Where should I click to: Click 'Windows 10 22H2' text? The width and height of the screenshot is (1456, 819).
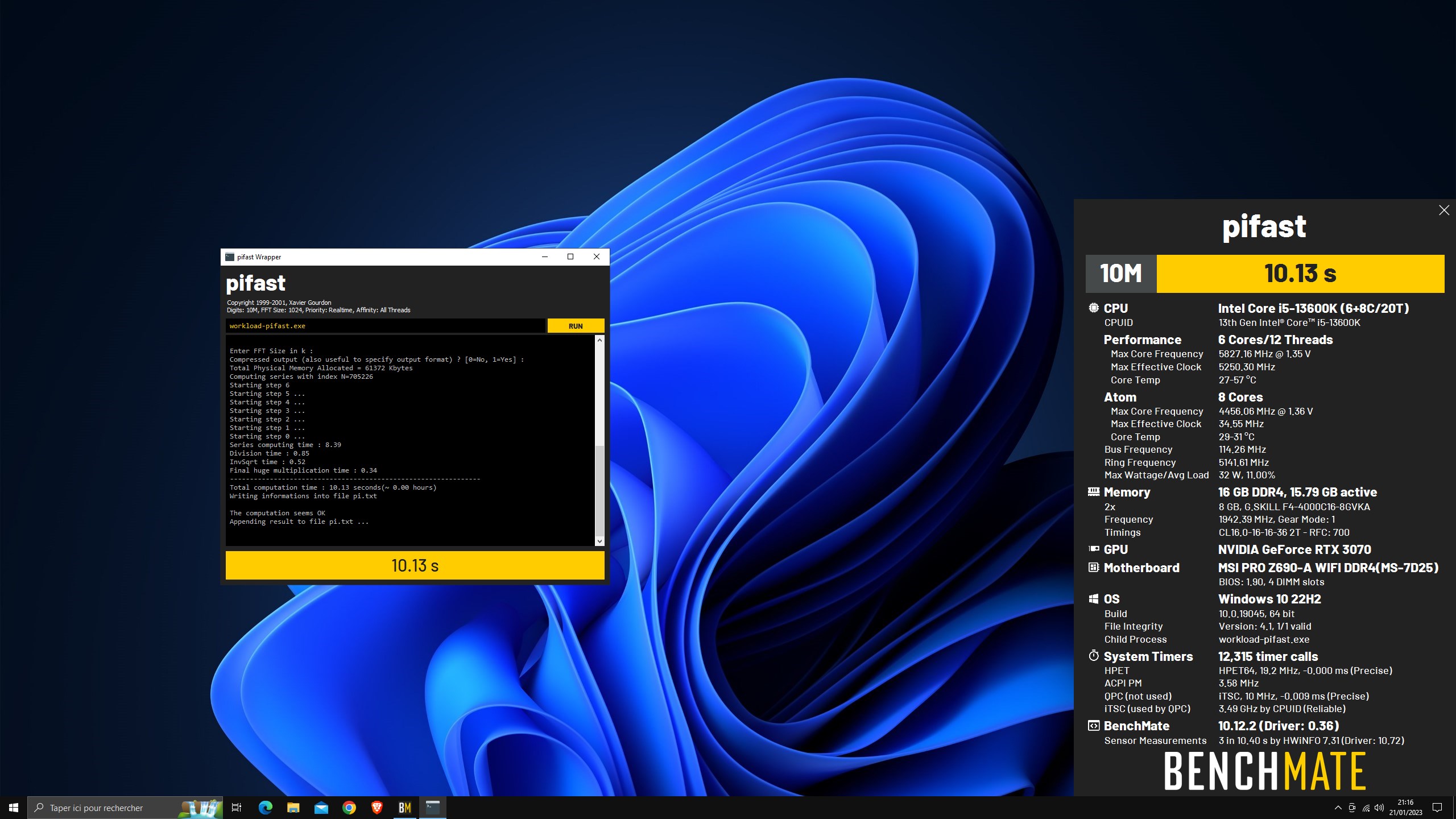point(1269,599)
